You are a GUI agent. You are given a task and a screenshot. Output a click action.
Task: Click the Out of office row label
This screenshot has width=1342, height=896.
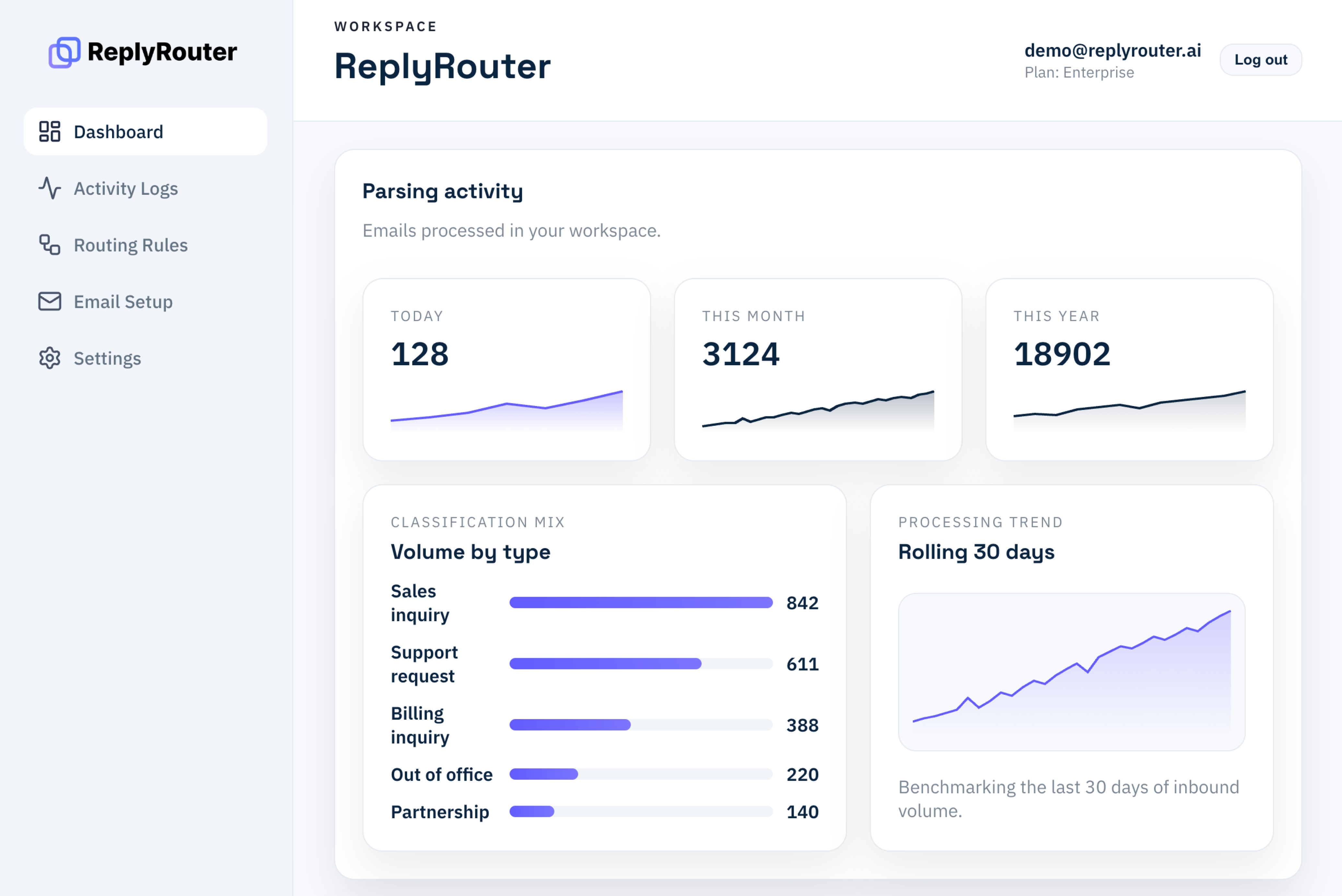coord(440,775)
